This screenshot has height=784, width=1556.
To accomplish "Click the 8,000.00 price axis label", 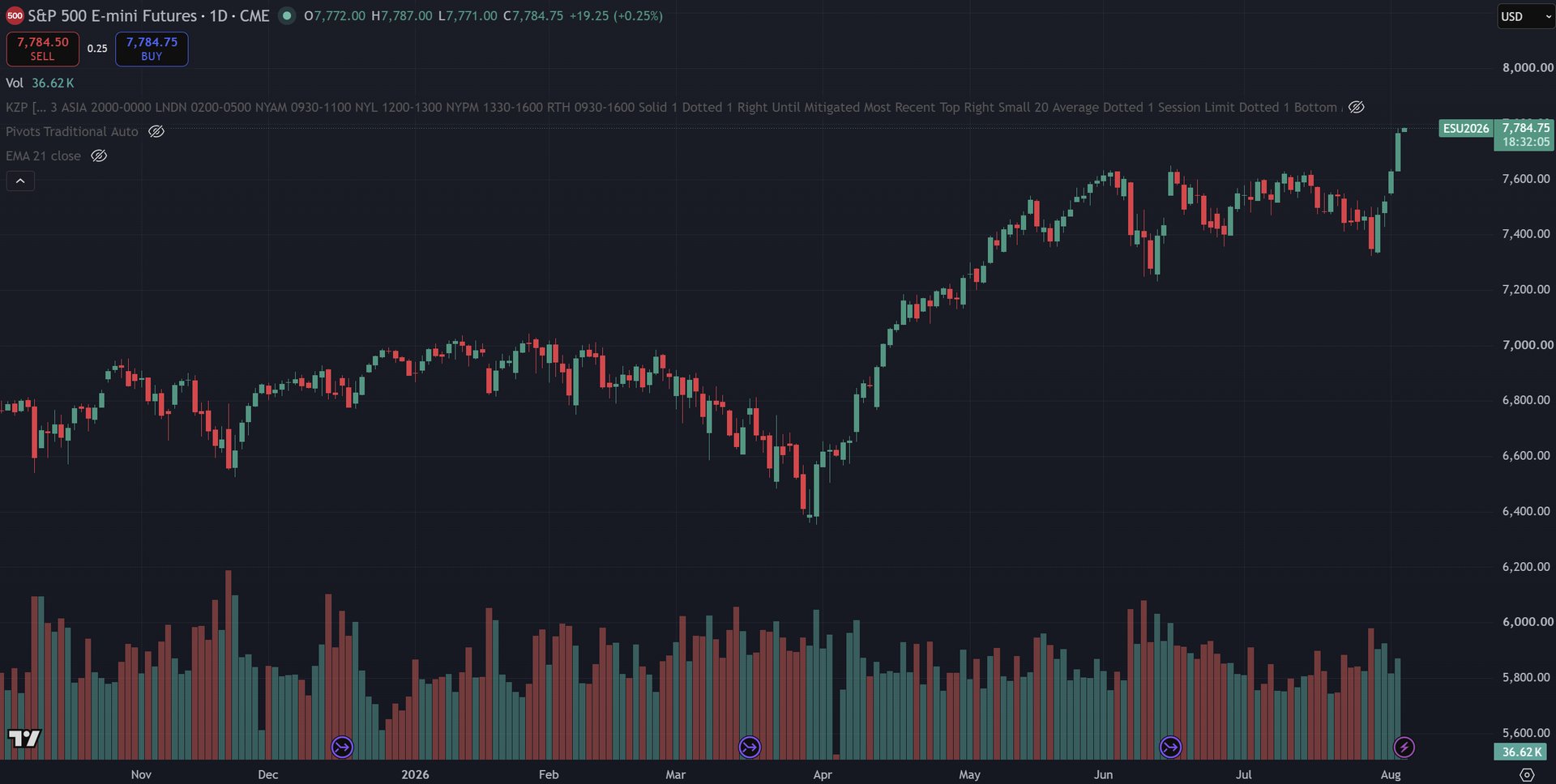I will tap(1528, 67).
